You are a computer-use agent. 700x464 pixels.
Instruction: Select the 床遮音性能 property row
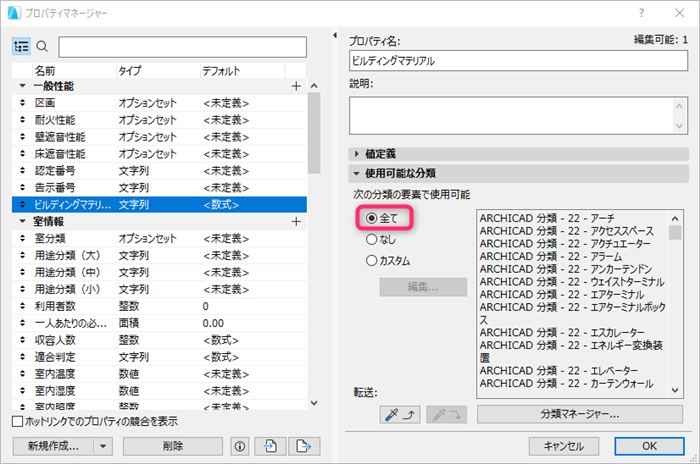point(159,154)
